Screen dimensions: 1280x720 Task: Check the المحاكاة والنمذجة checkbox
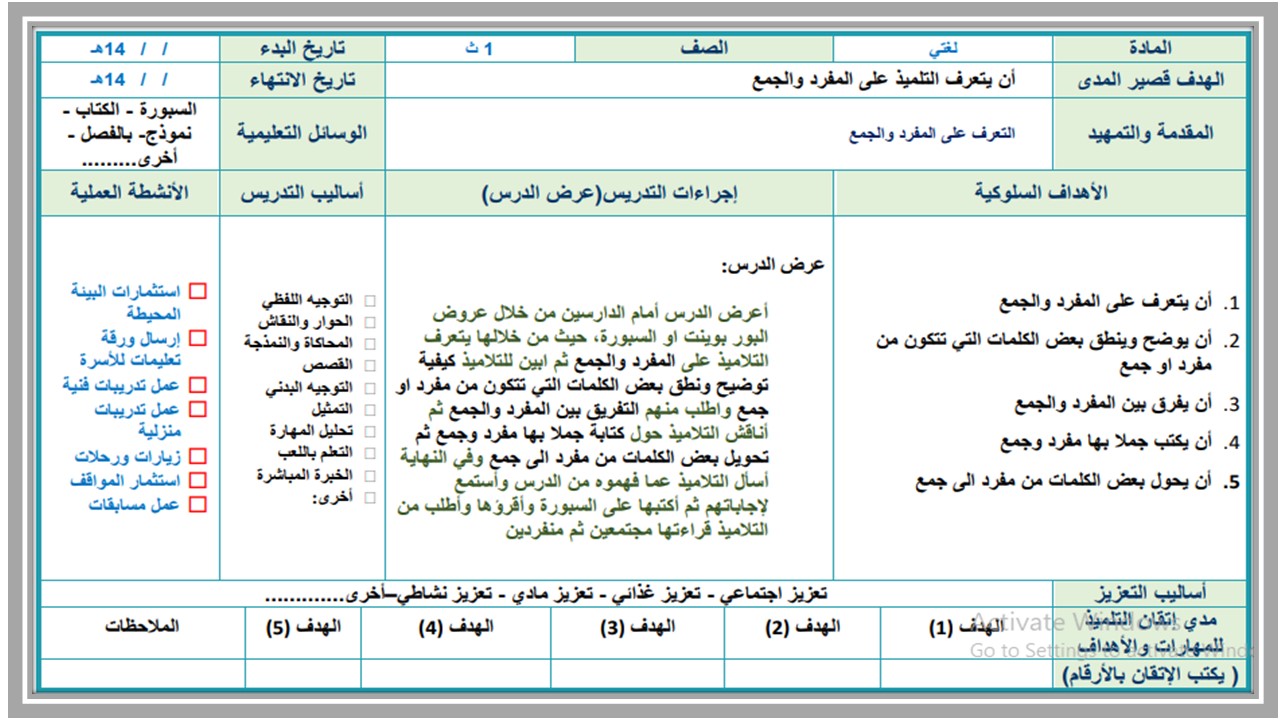click(370, 344)
